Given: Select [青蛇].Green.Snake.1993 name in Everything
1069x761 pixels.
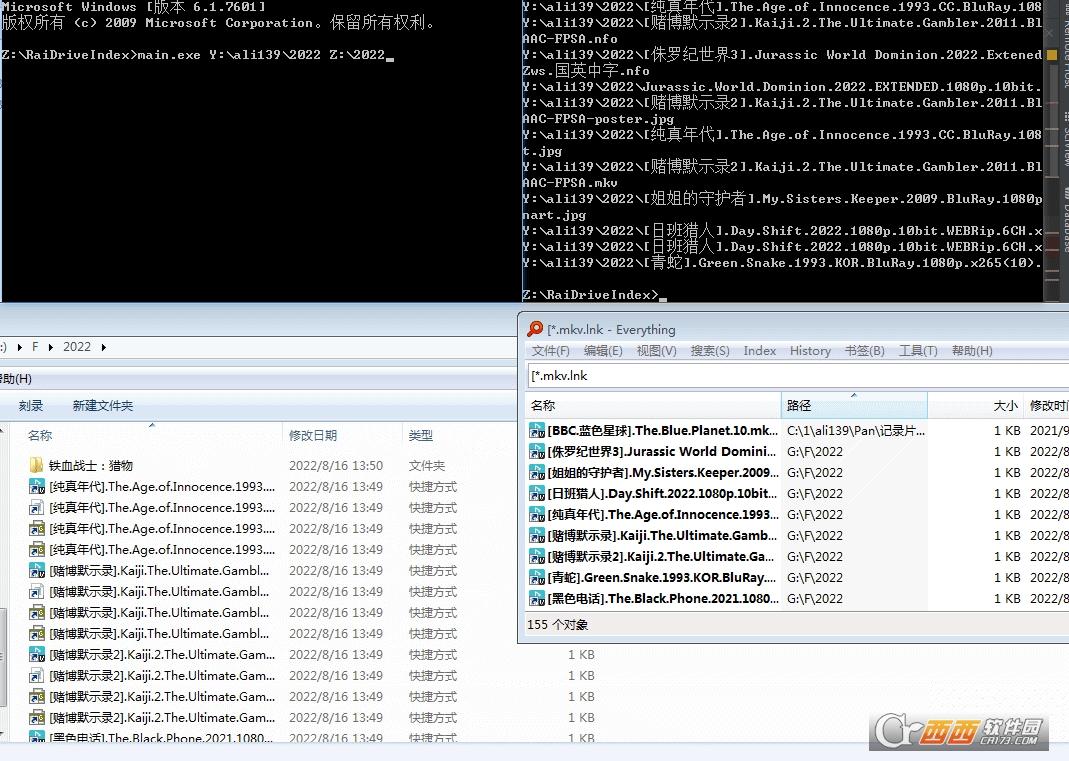Looking at the screenshot, I should click(x=661, y=578).
